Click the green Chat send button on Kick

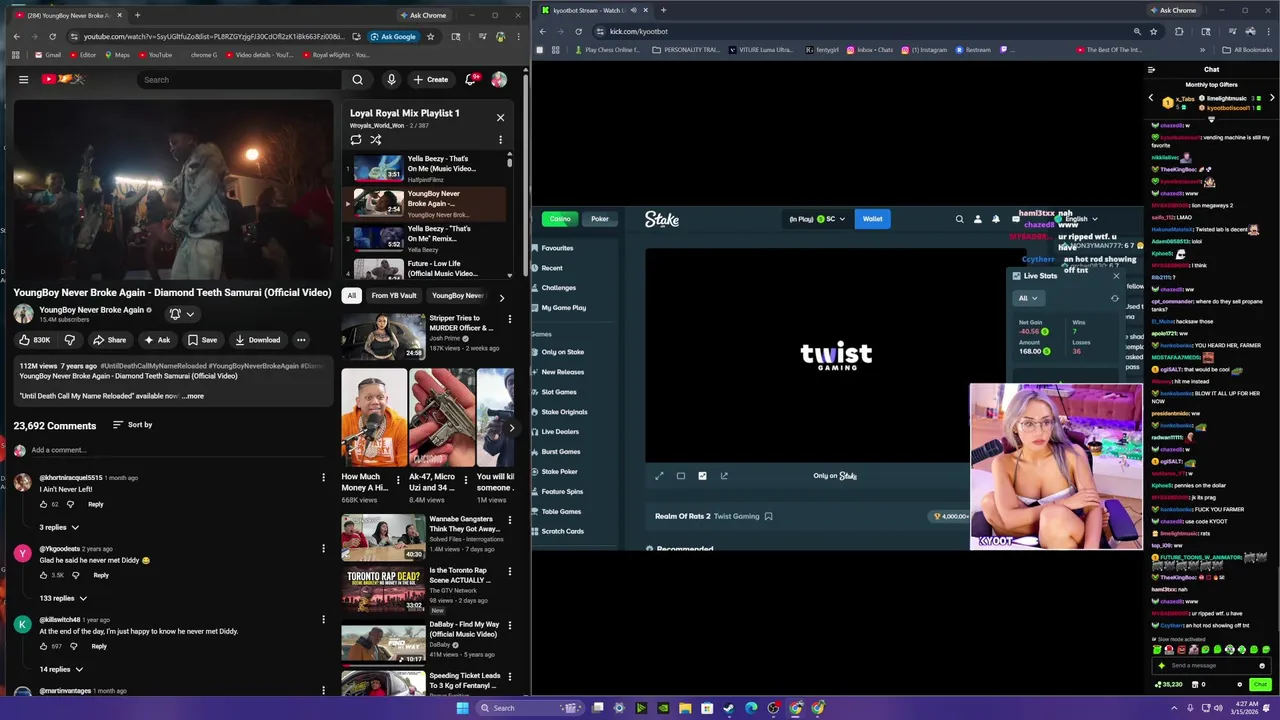1260,685
